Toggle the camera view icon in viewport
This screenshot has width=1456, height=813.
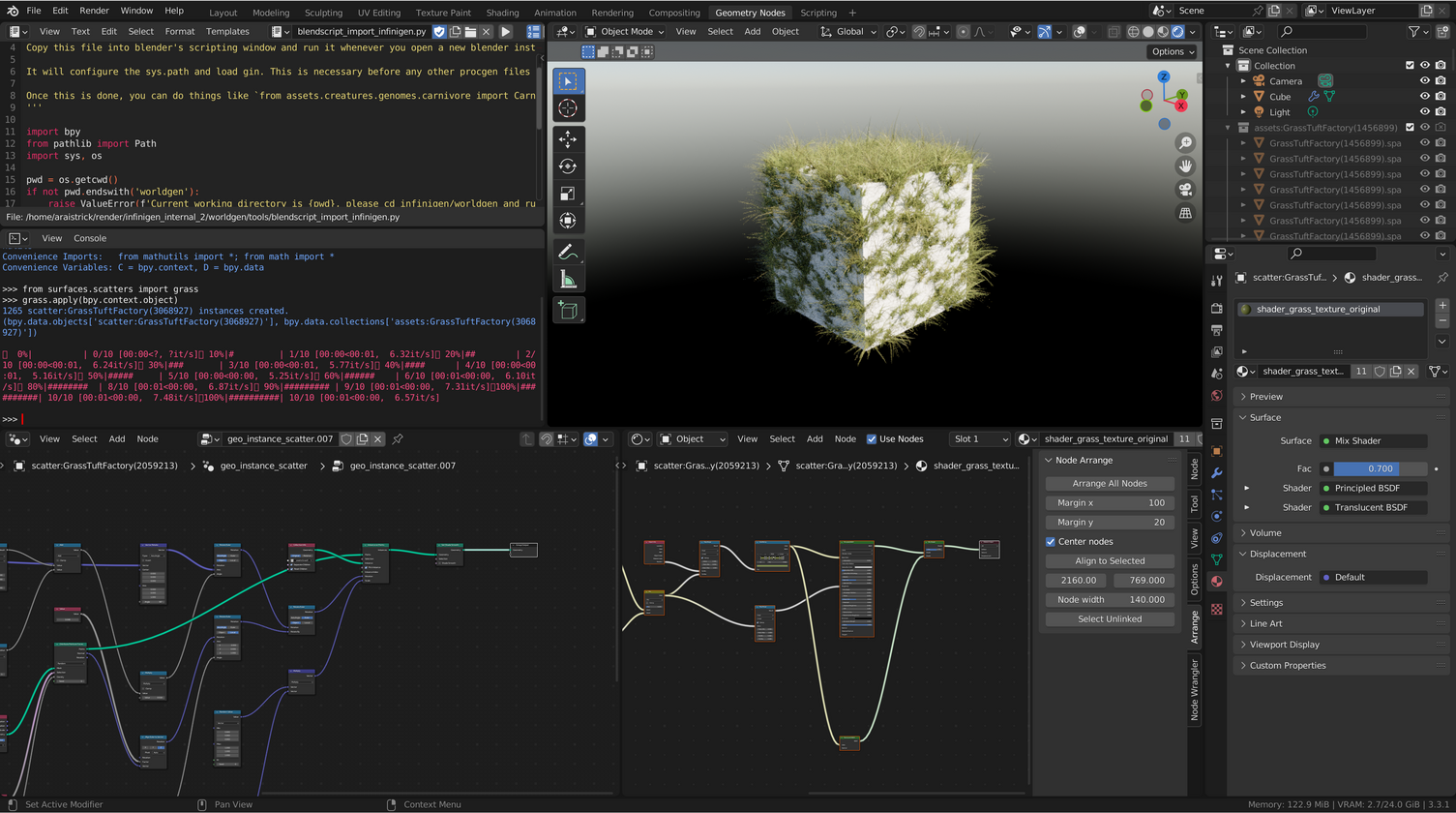point(1185,190)
